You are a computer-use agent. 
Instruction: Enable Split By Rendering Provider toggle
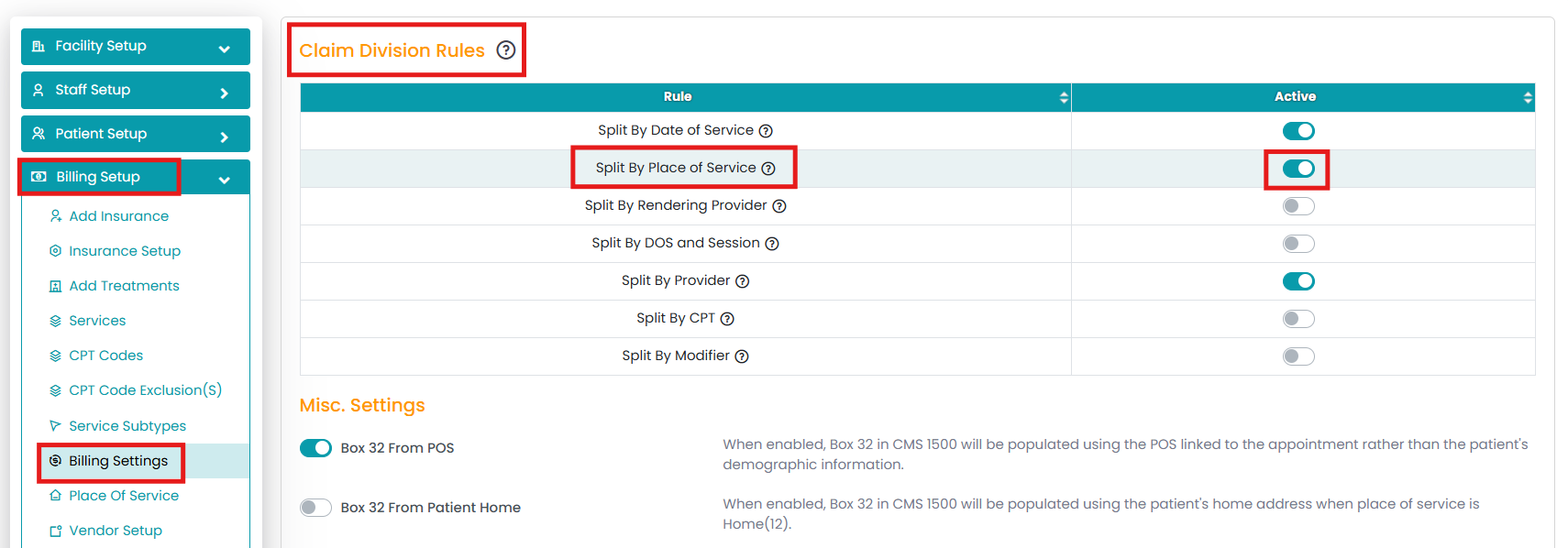[1298, 206]
